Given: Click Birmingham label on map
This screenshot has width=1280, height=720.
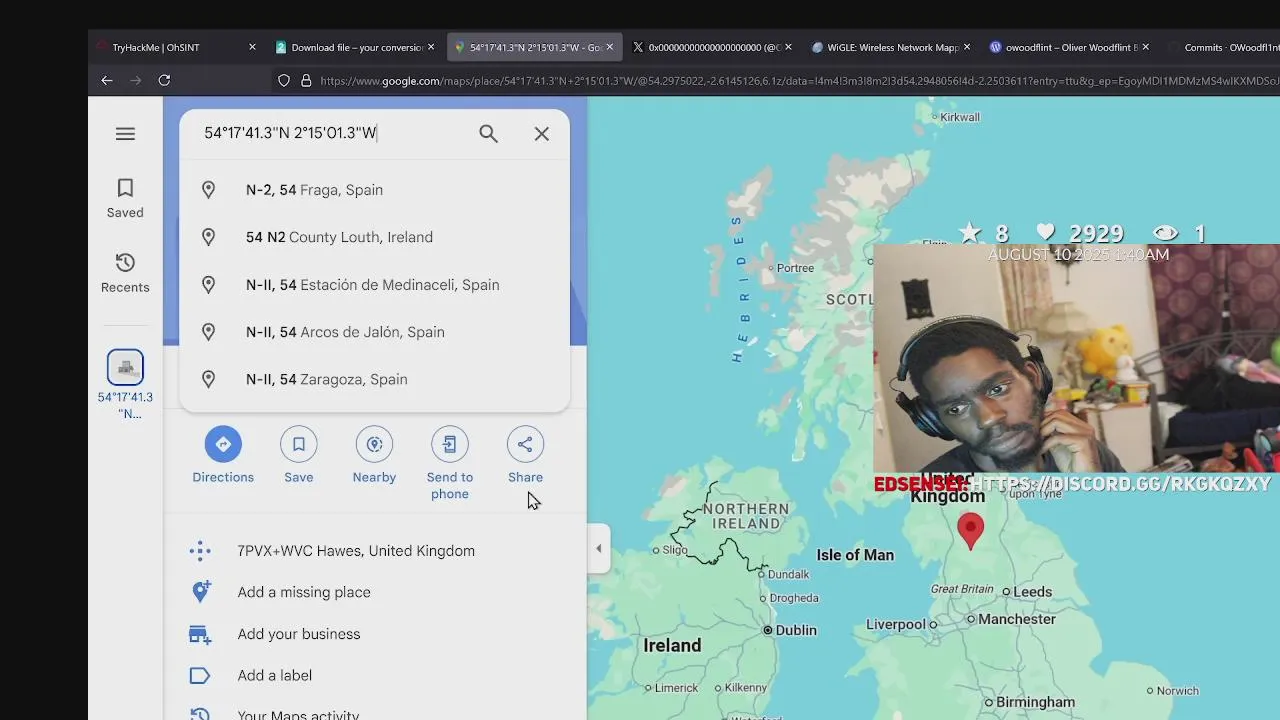Looking at the screenshot, I should 1035,702.
